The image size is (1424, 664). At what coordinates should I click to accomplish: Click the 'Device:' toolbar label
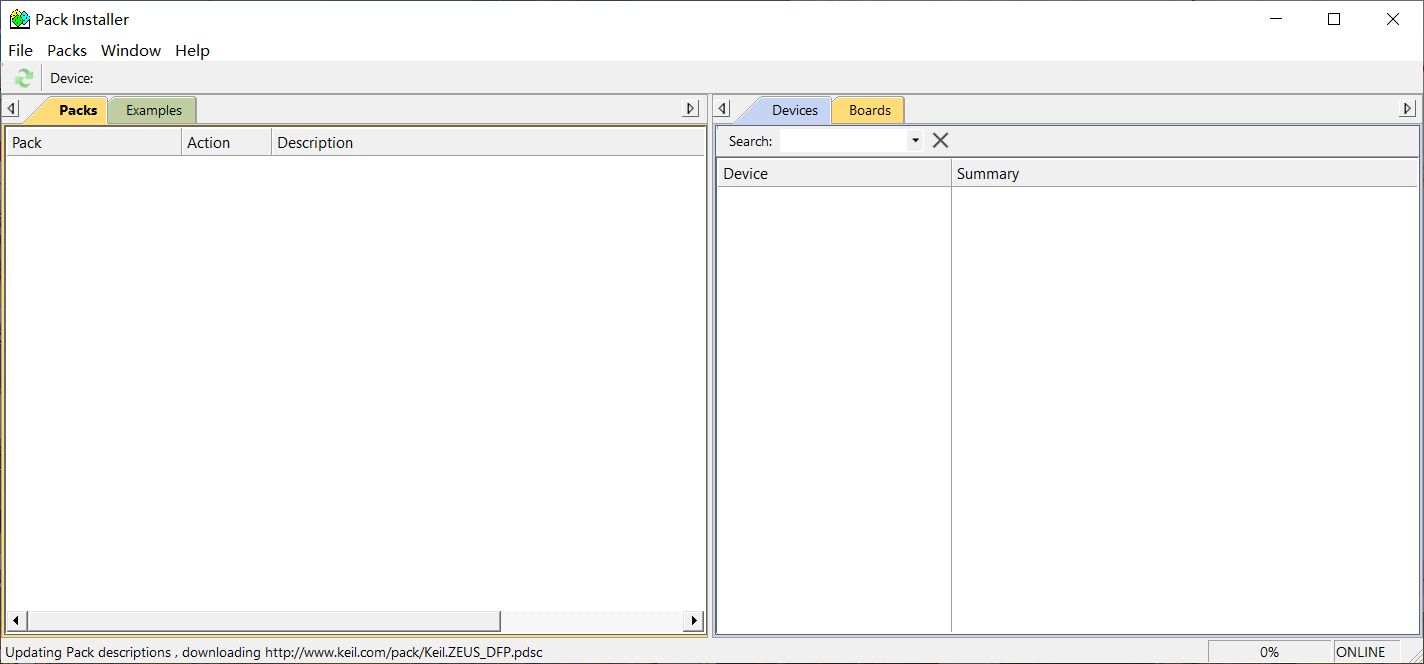72,78
